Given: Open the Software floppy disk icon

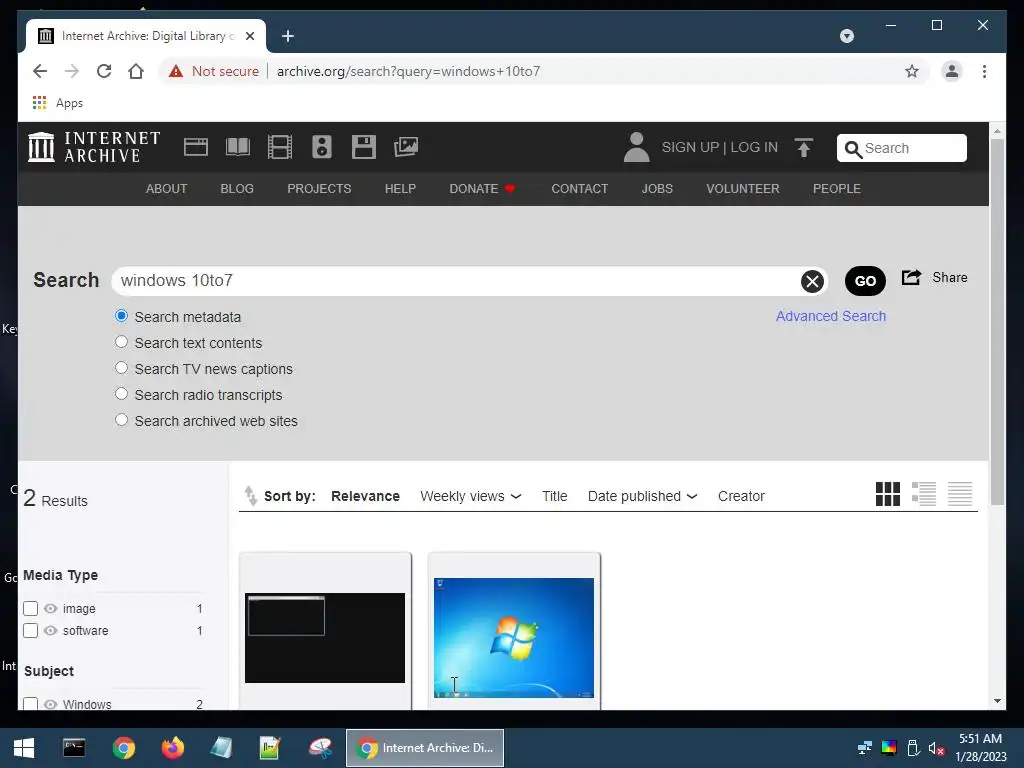Looking at the screenshot, I should pyautogui.click(x=364, y=147).
